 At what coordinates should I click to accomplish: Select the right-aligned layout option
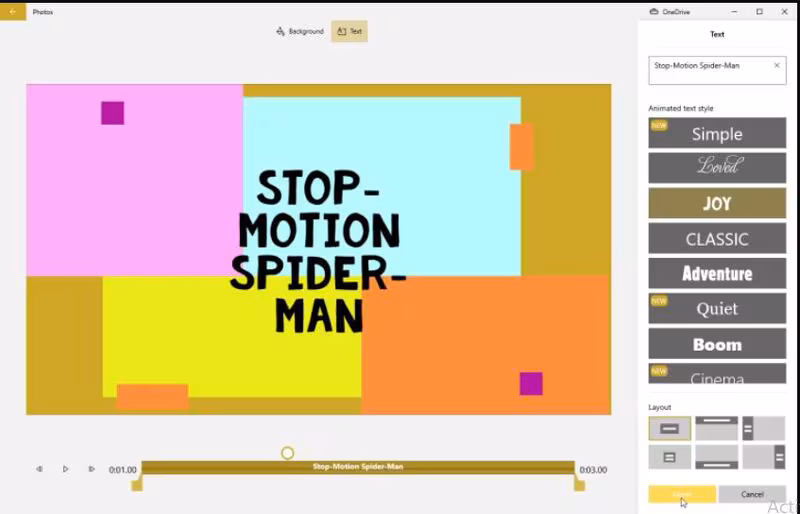click(x=763, y=457)
